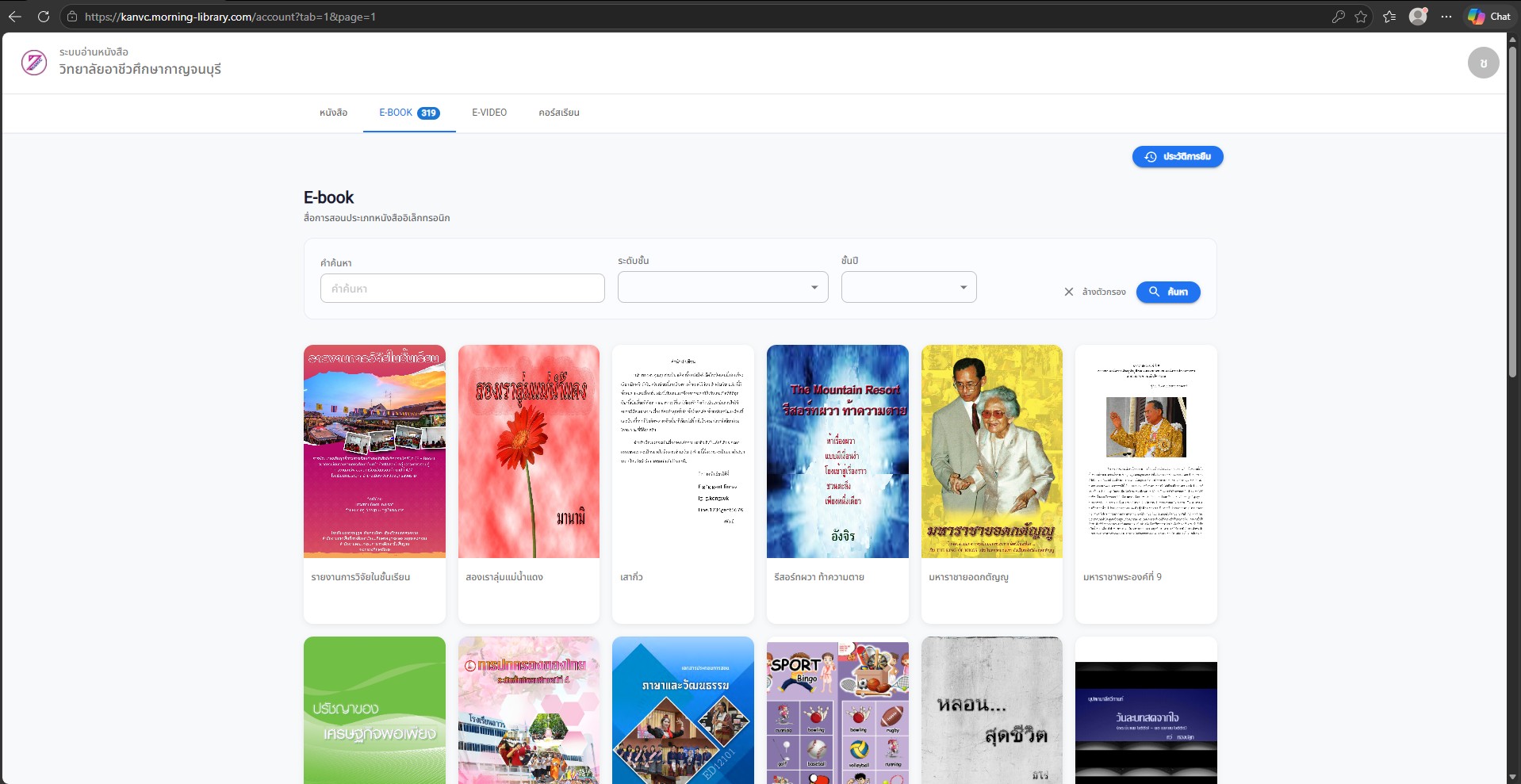Image resolution: width=1521 pixels, height=784 pixels.
Task: Open the user account avatar 'ช'
Action: click(1483, 63)
